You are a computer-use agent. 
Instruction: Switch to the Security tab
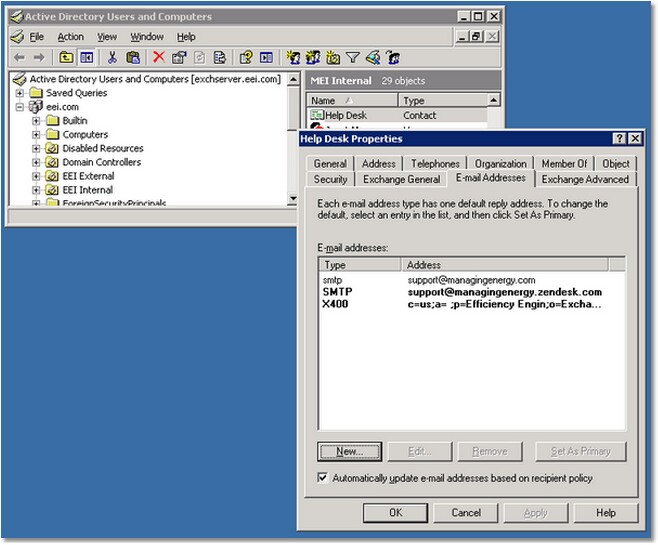[x=330, y=179]
